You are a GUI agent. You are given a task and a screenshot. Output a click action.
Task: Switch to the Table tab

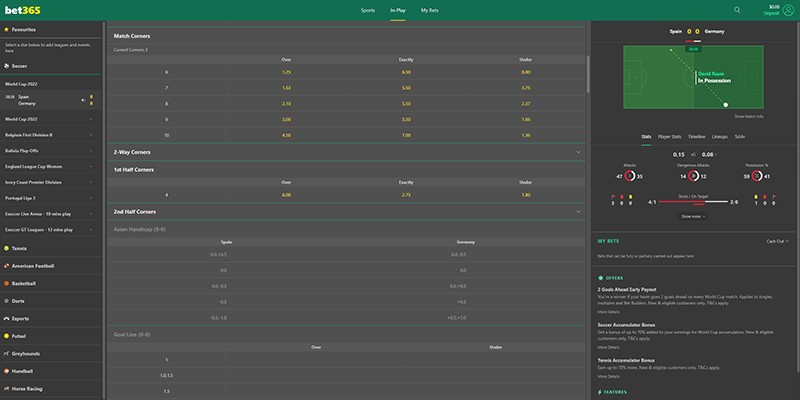click(x=739, y=137)
